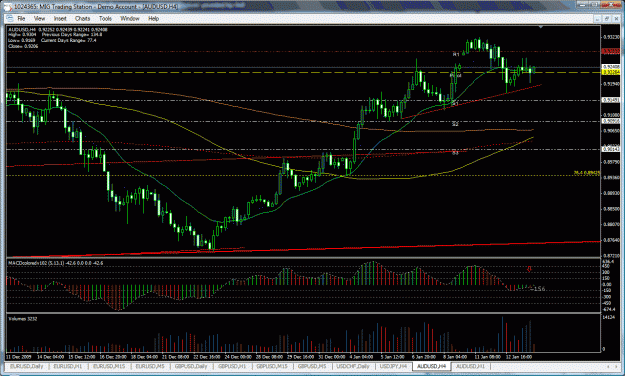The width and height of the screenshot is (625, 376).
Task: Restore down the inner chart window
Action: pos(607,18)
